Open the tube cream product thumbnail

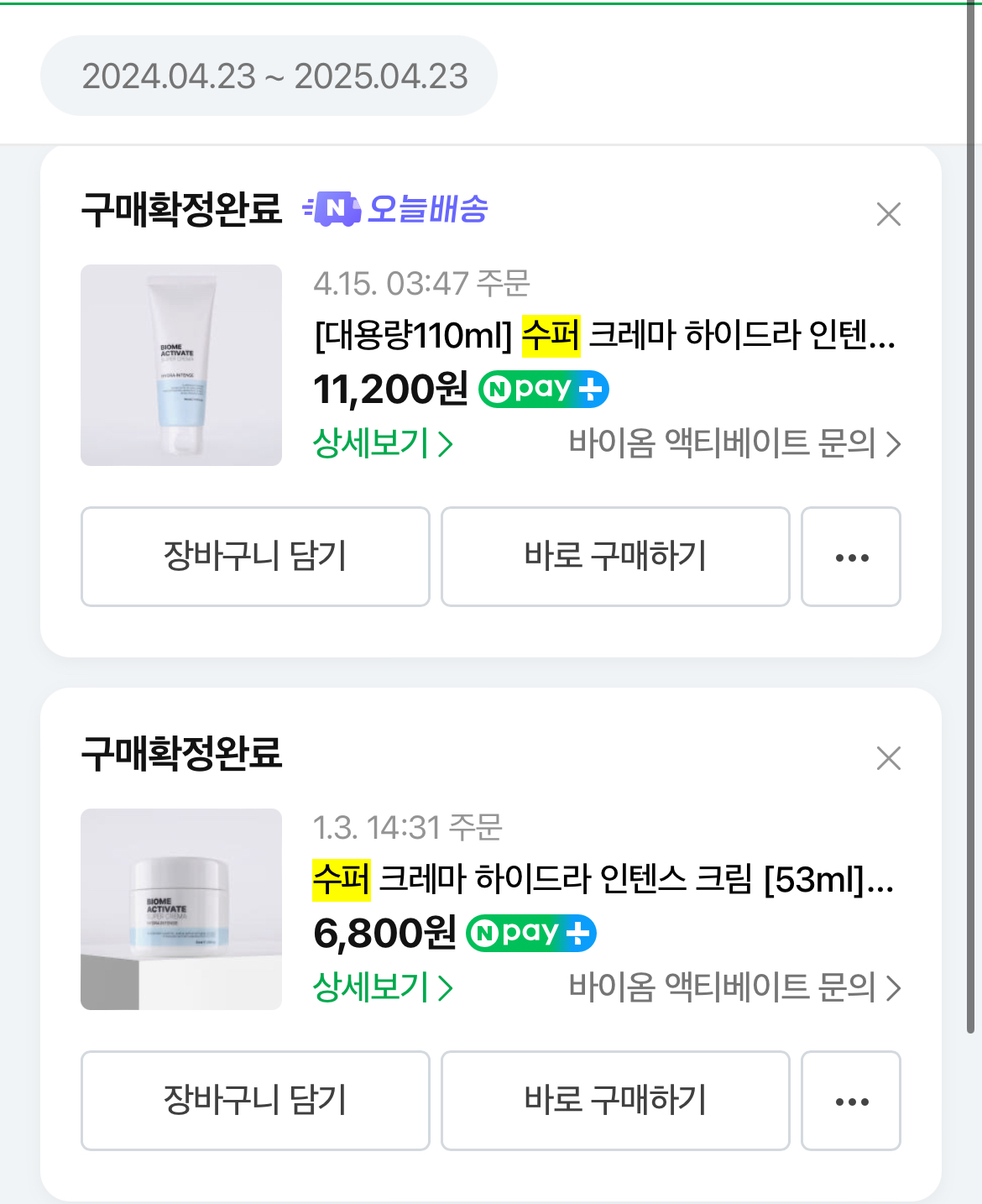181,365
